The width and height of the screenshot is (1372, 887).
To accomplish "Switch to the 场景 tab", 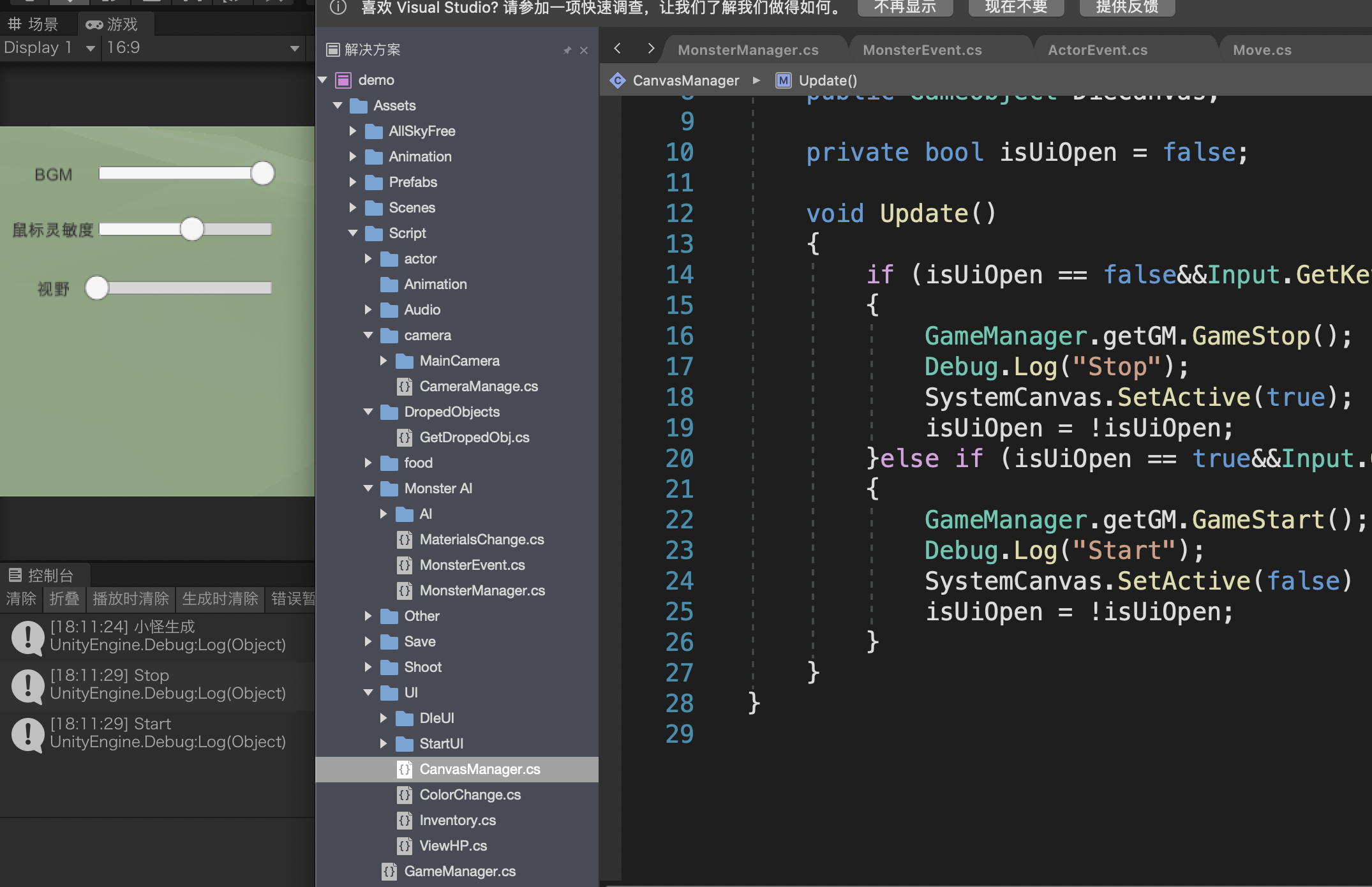I will tap(33, 24).
